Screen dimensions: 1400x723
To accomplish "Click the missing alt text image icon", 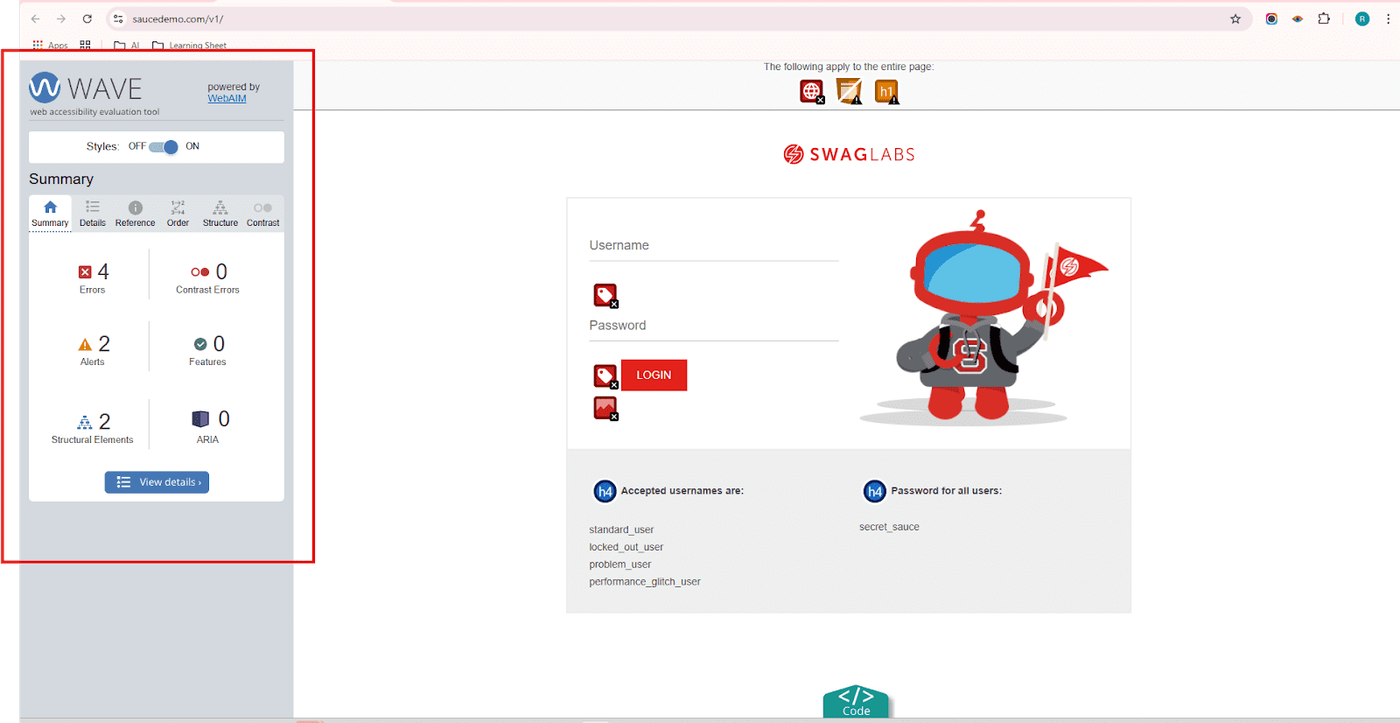I will [606, 408].
